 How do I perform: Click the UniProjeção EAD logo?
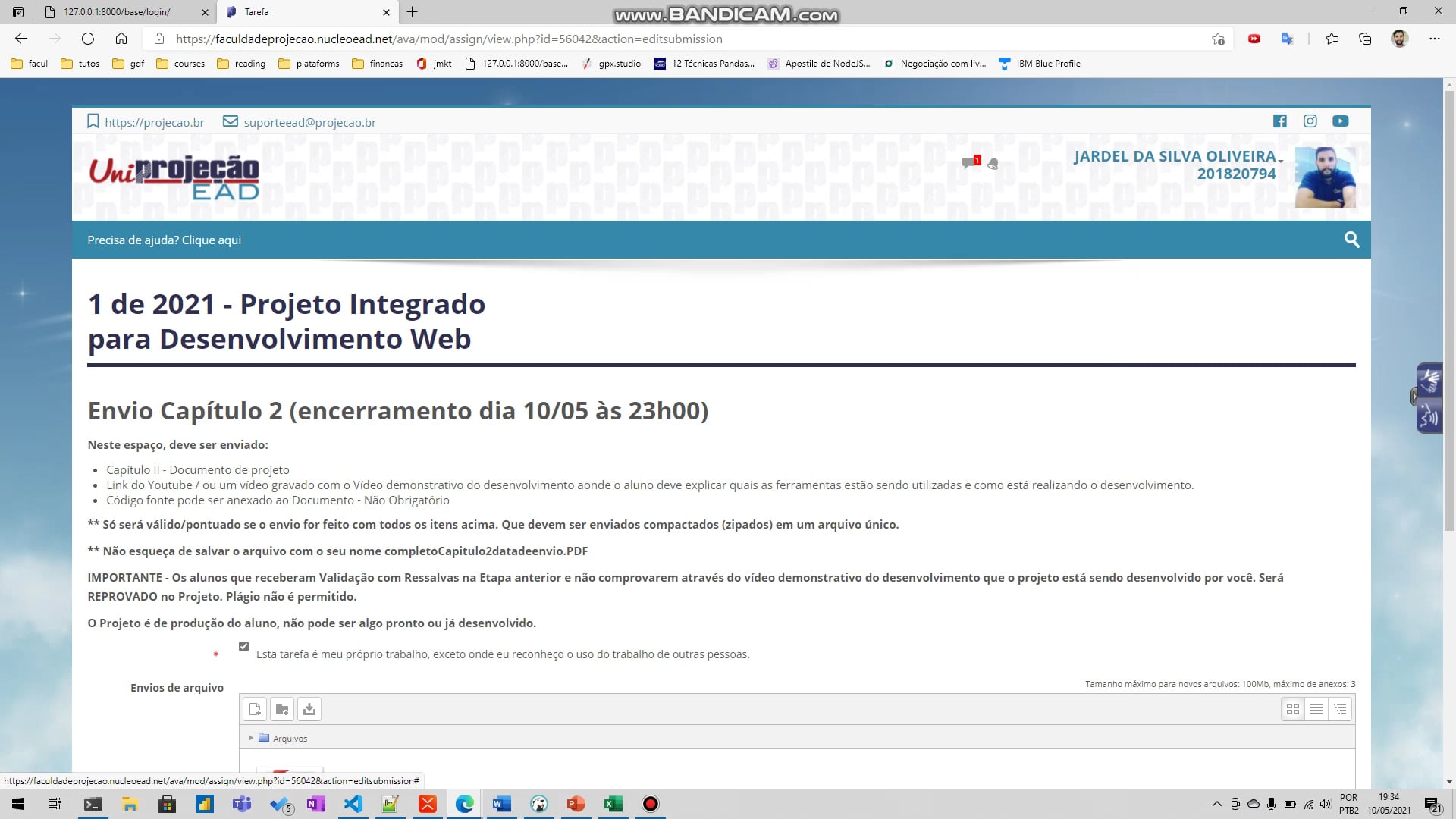click(174, 178)
